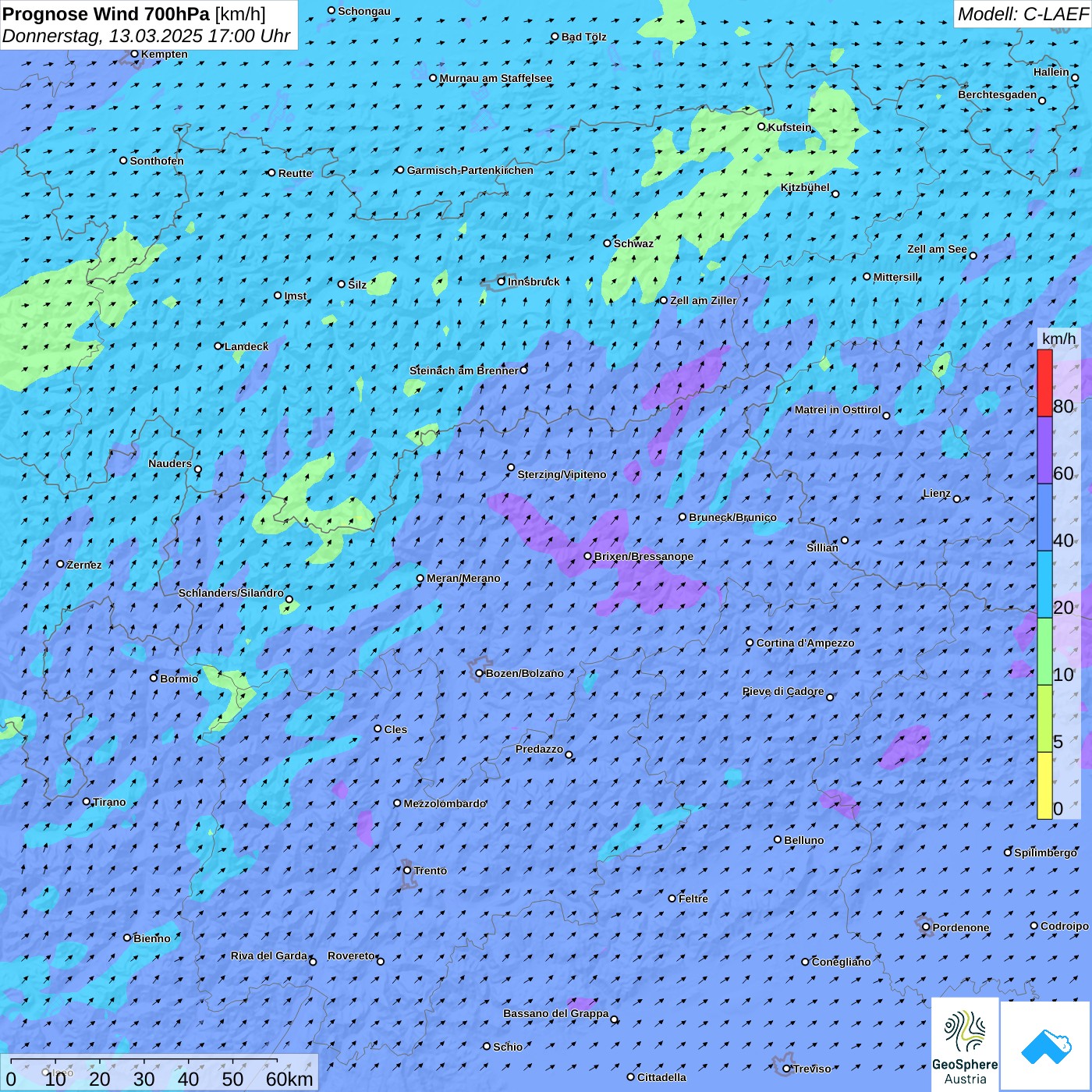Click the 'Pieve di Cadore' label
Viewport: 1092px width, 1092px height.
coord(783,691)
